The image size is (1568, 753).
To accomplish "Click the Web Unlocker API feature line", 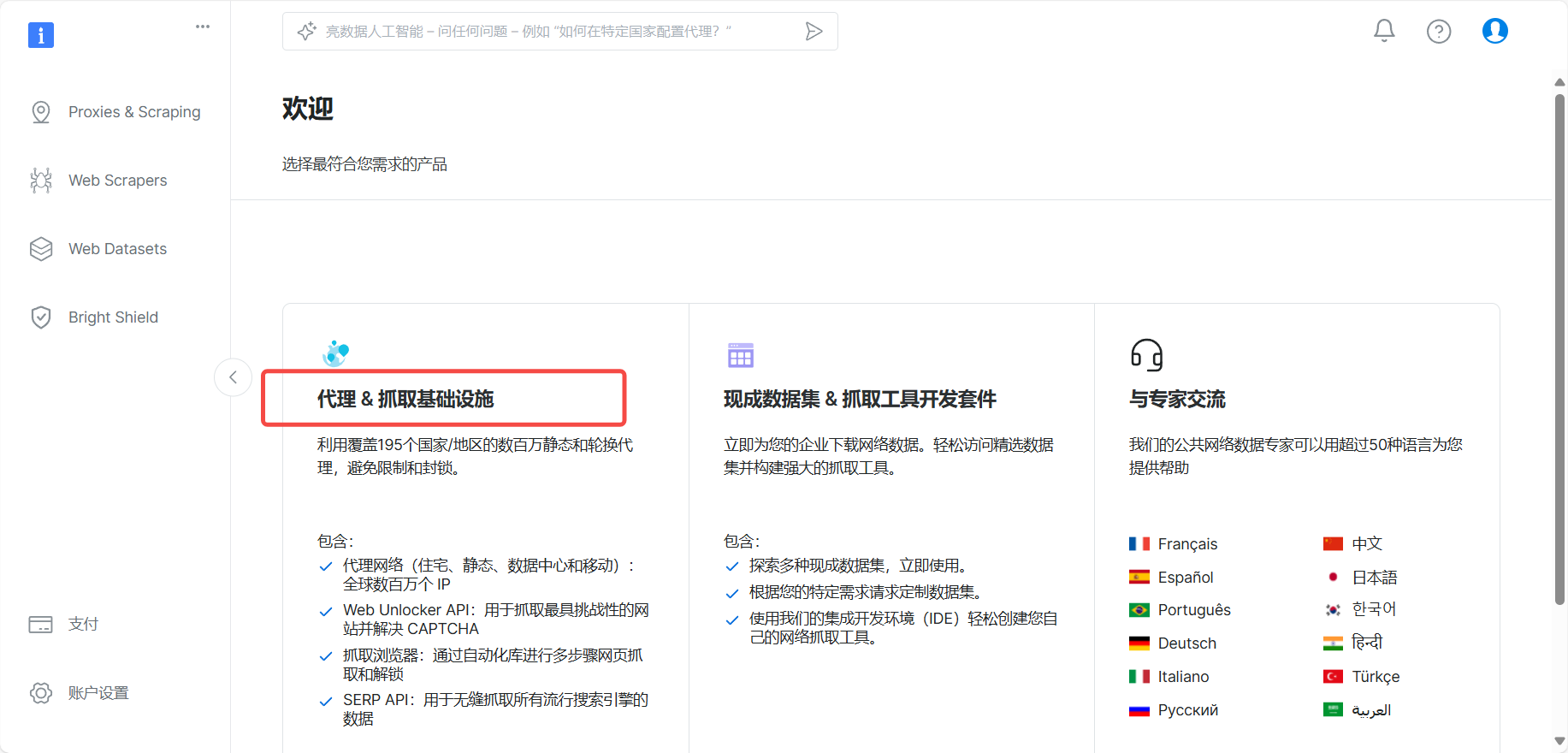I will [x=496, y=620].
